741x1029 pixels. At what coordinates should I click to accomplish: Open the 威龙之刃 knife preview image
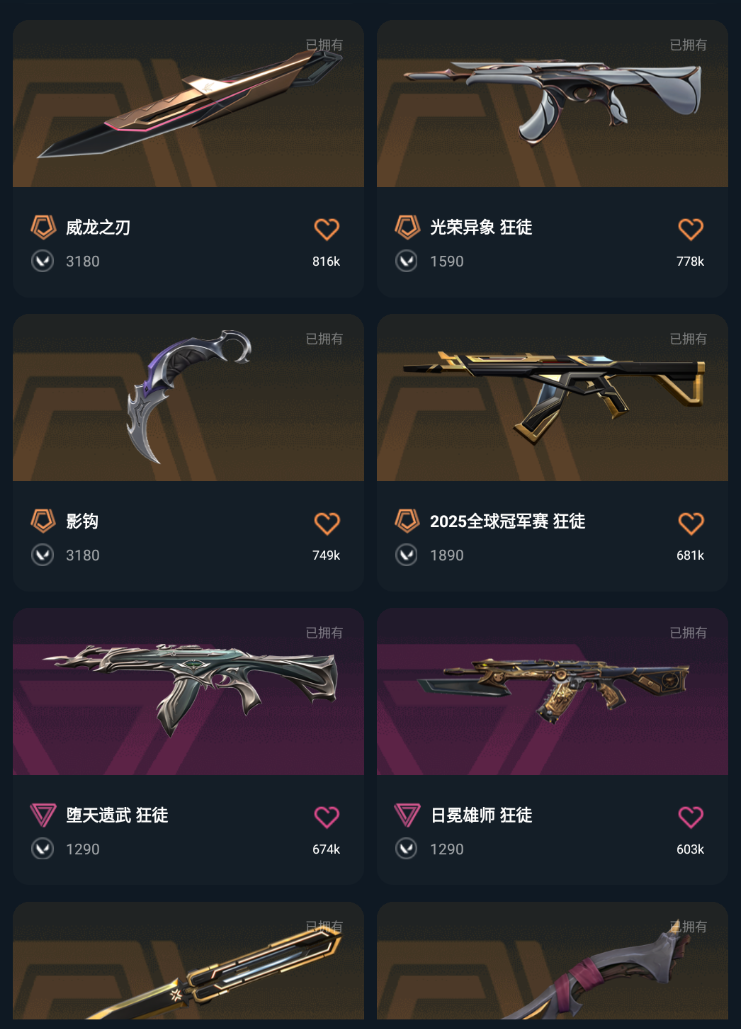point(188,104)
